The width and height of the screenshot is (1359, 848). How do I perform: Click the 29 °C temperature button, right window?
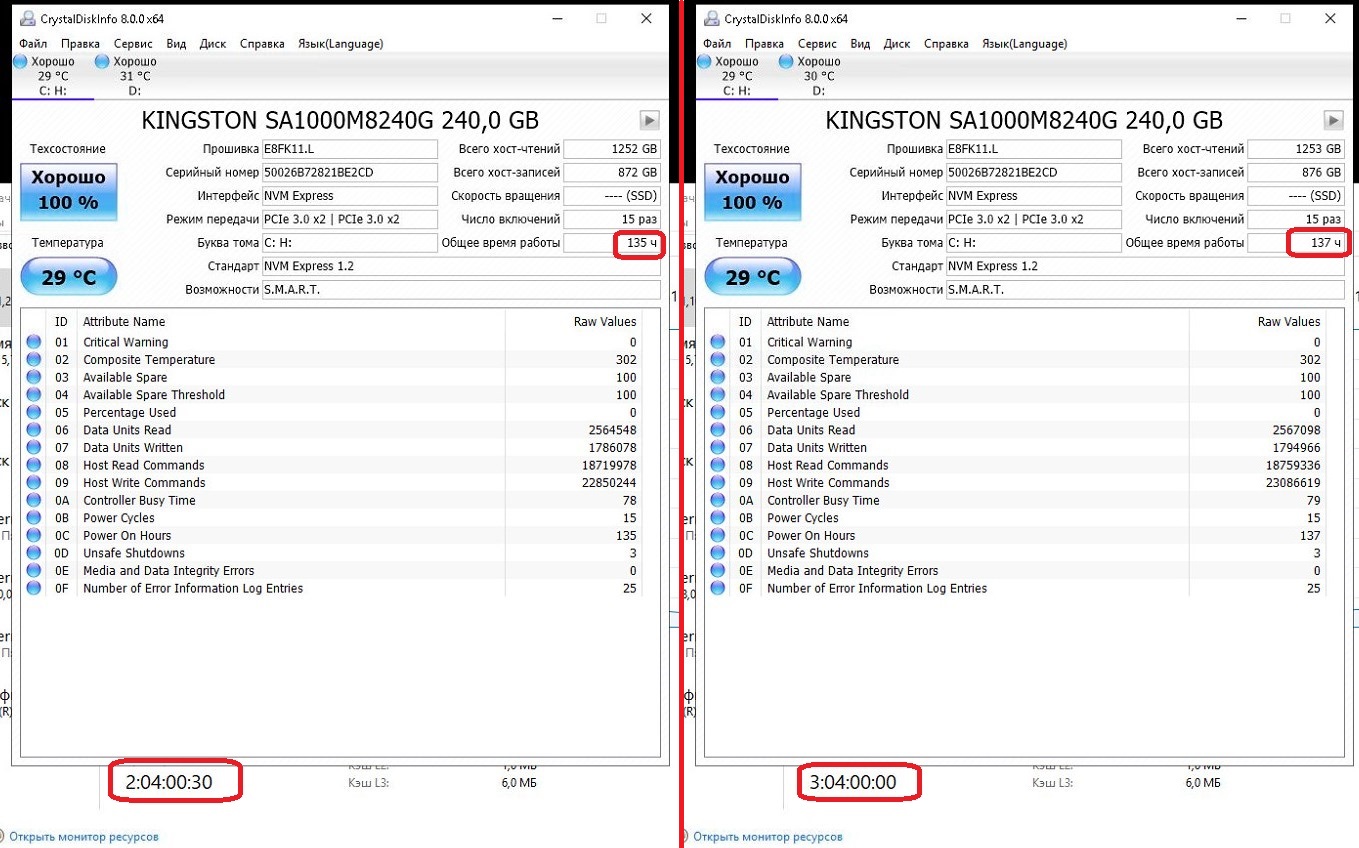(752, 277)
